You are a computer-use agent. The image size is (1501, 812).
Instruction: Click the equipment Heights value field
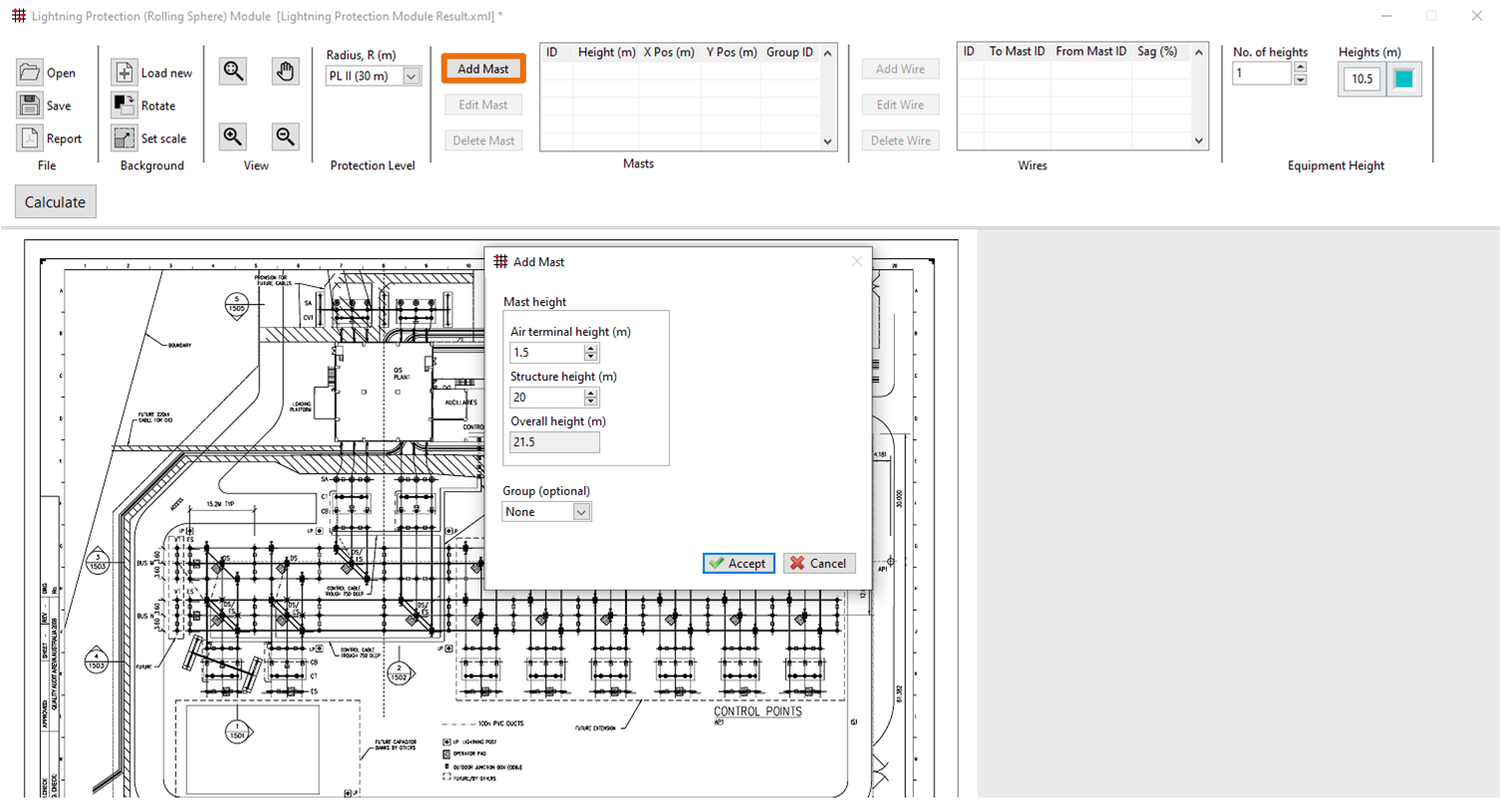point(1361,80)
